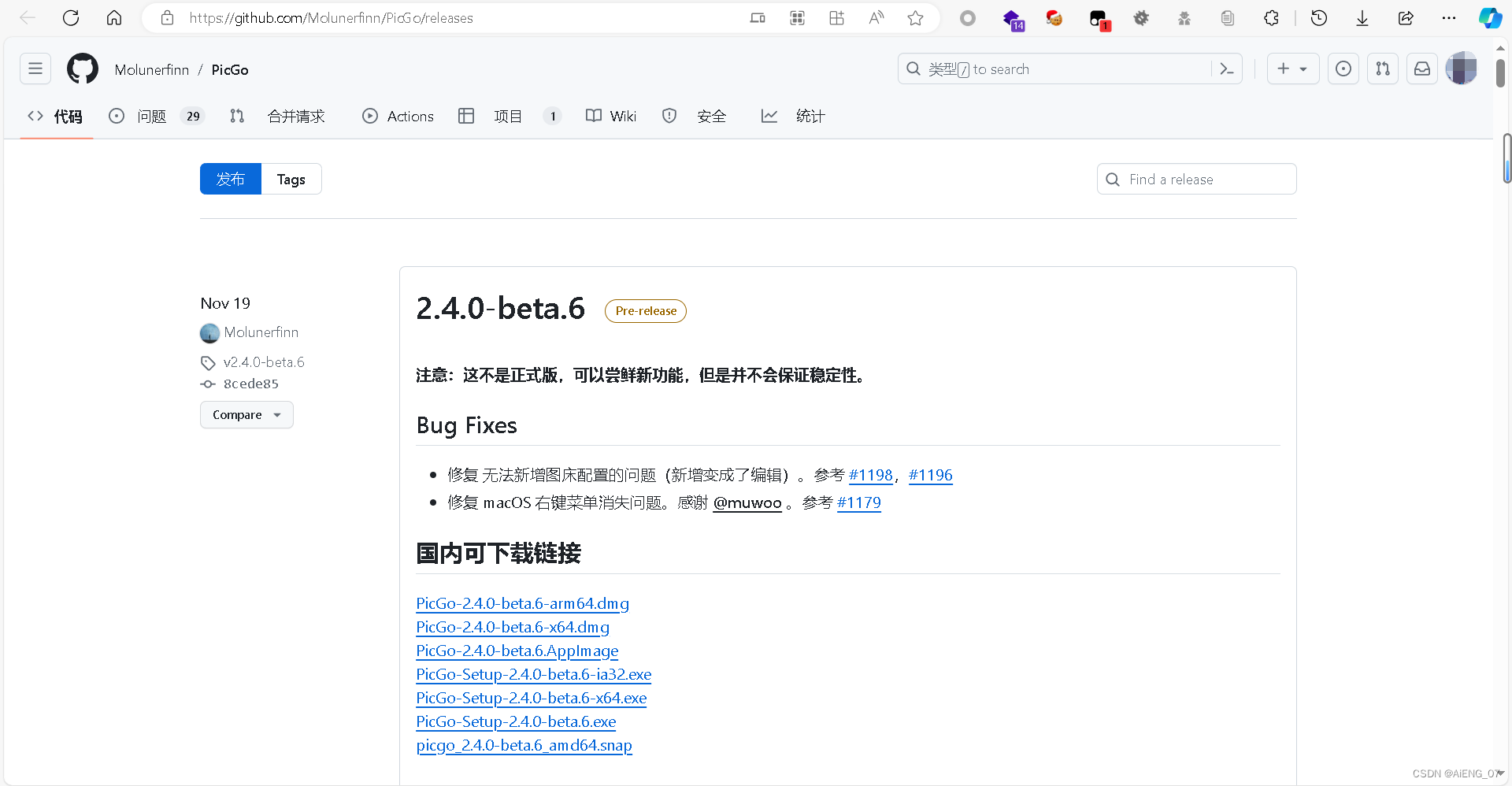Open notifications inbox icon
Image resolution: width=1512 pixels, height=786 pixels.
(1422, 69)
